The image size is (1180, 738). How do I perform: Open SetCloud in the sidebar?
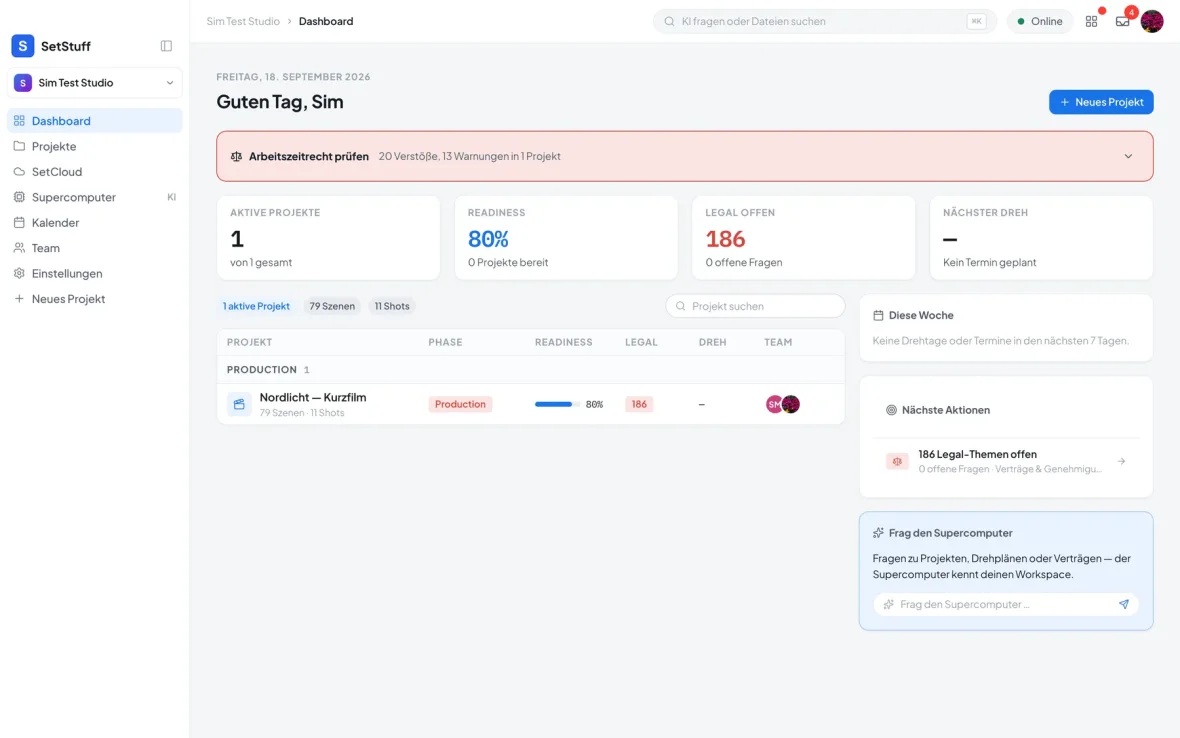(95, 172)
